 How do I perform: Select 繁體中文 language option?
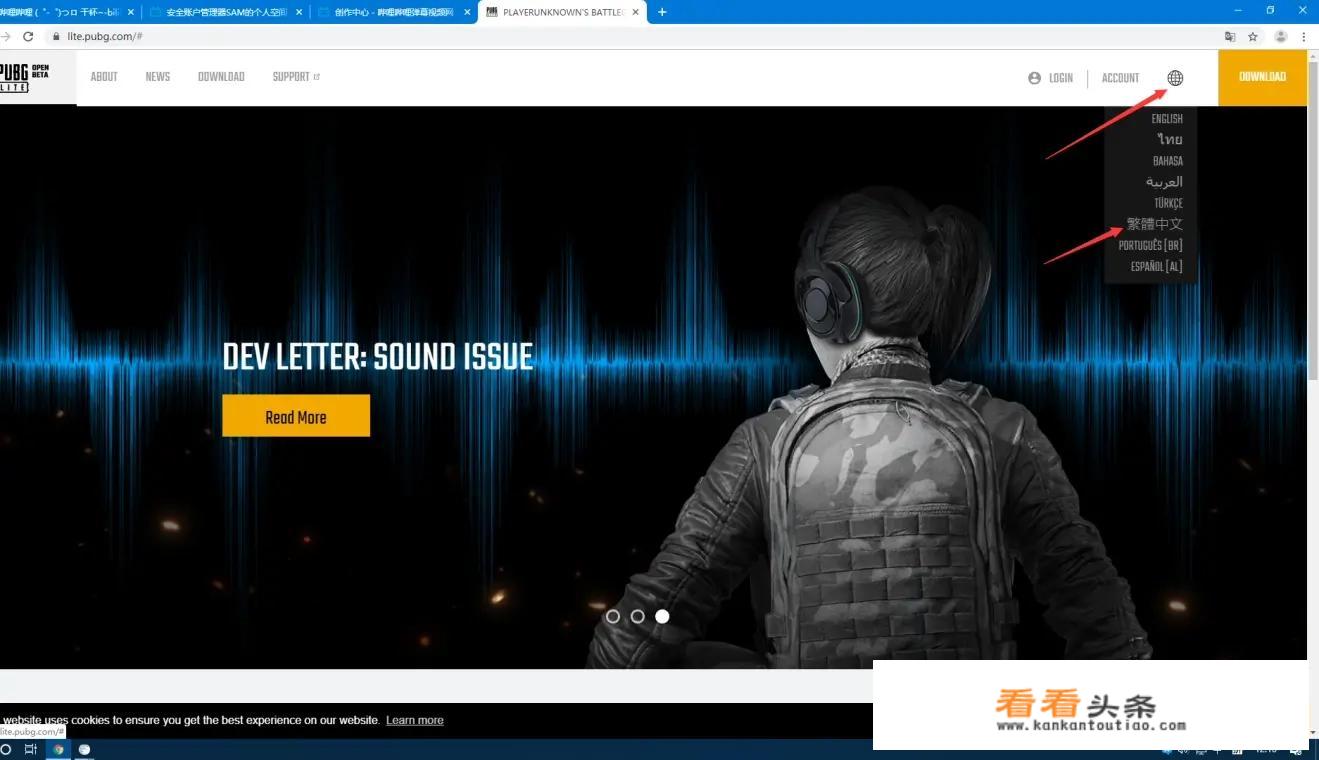1155,224
